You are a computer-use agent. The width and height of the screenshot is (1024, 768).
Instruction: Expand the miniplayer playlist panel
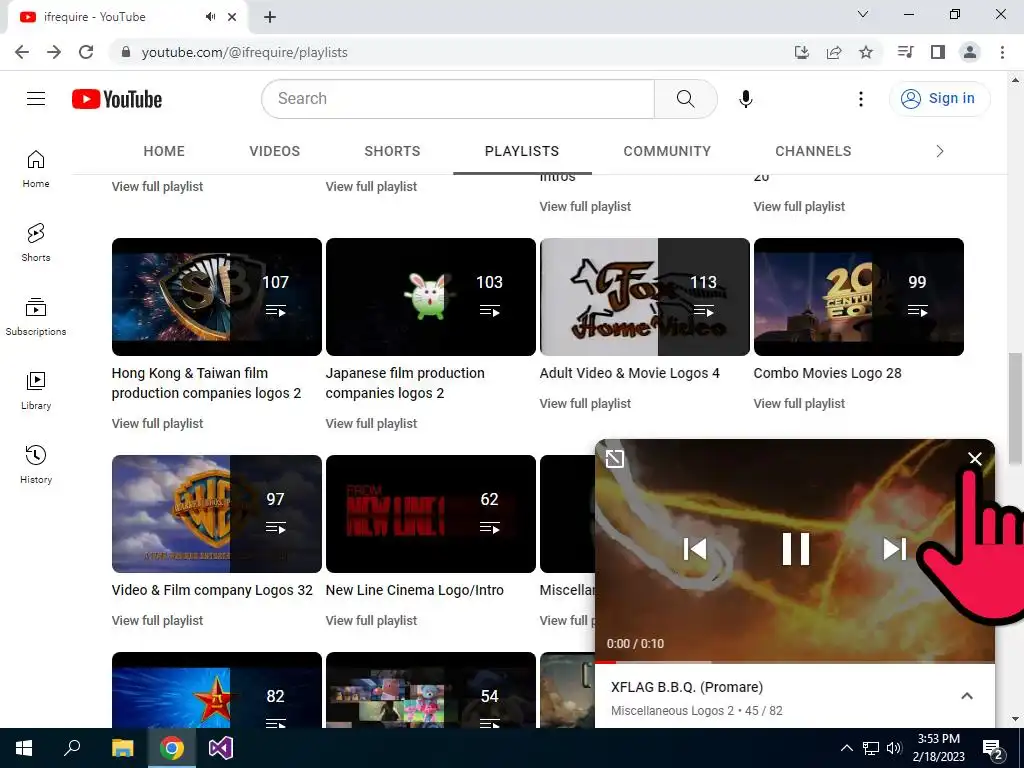[x=967, y=696]
